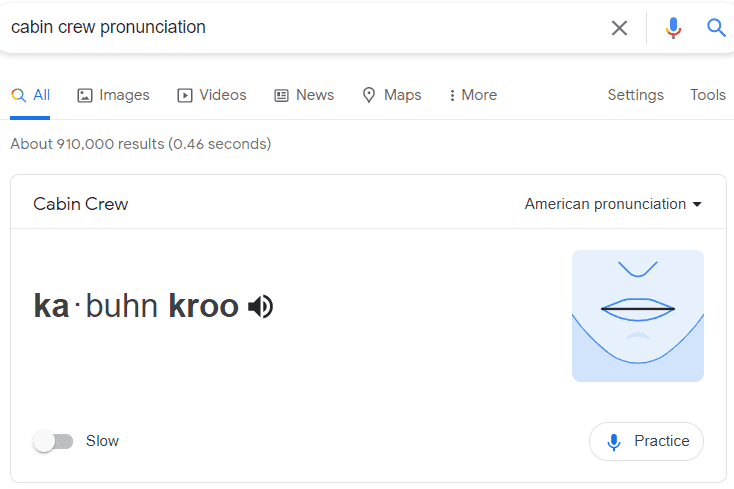Open the American pronunciation dropdown
This screenshot has width=734, height=489.
point(613,204)
